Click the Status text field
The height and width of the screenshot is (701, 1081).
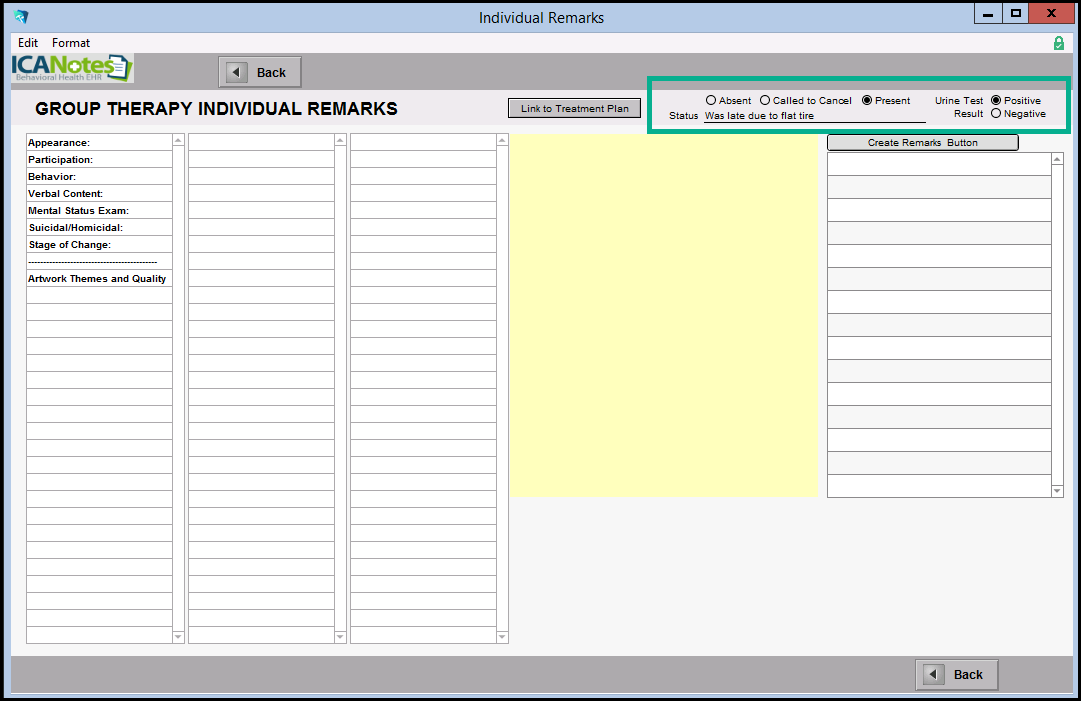point(814,116)
